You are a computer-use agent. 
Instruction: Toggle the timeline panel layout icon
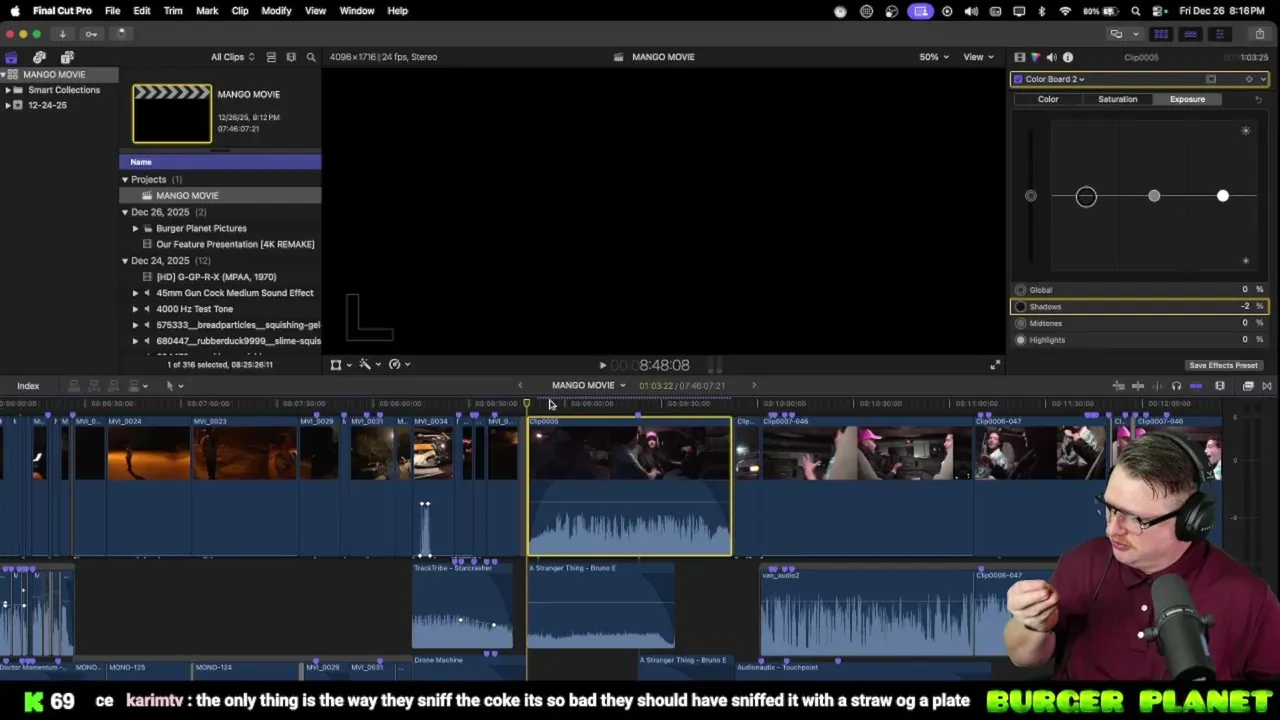(x=1190, y=34)
